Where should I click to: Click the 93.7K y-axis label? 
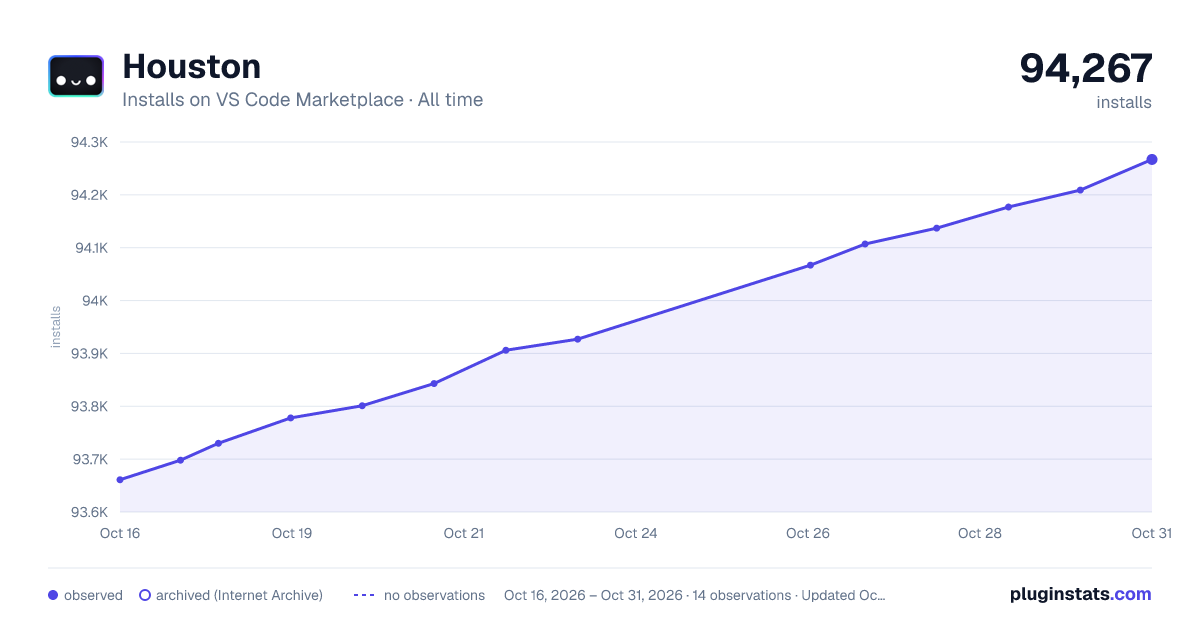[x=89, y=460]
